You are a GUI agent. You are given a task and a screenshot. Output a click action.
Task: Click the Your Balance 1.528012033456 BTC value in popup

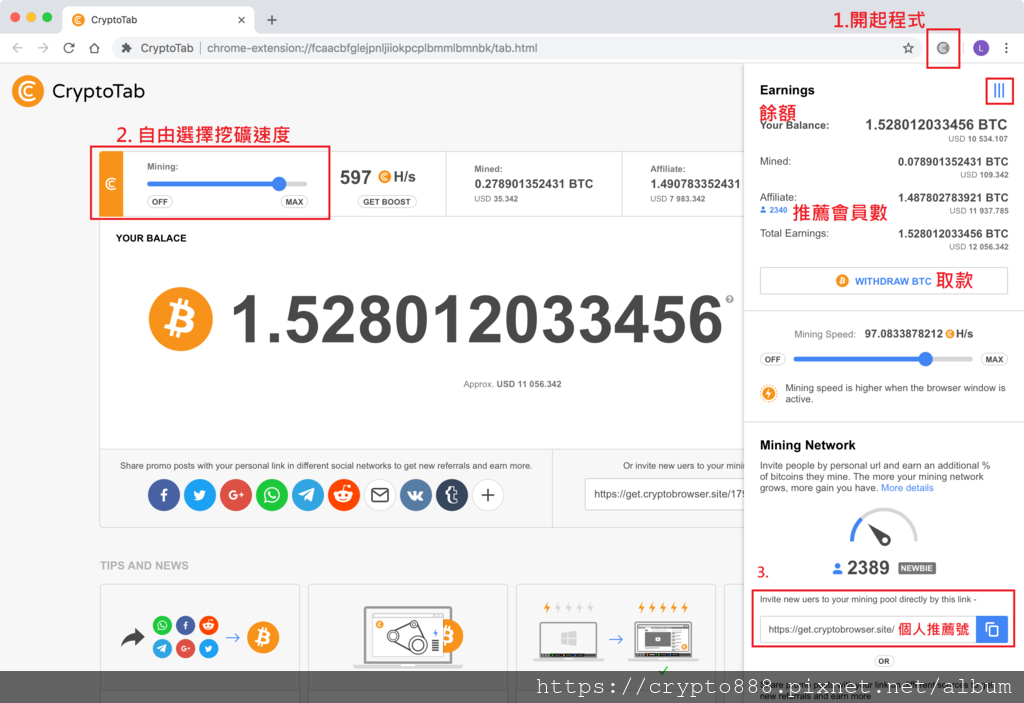(936, 125)
